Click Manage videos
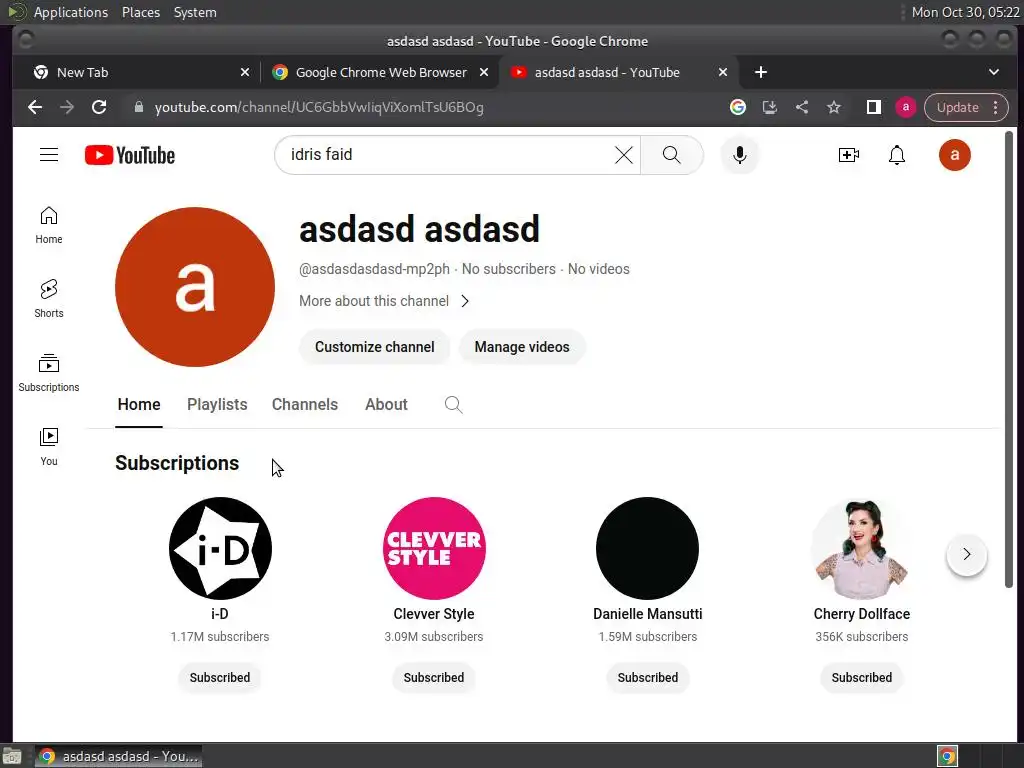This screenshot has height=768, width=1024. tap(522, 347)
